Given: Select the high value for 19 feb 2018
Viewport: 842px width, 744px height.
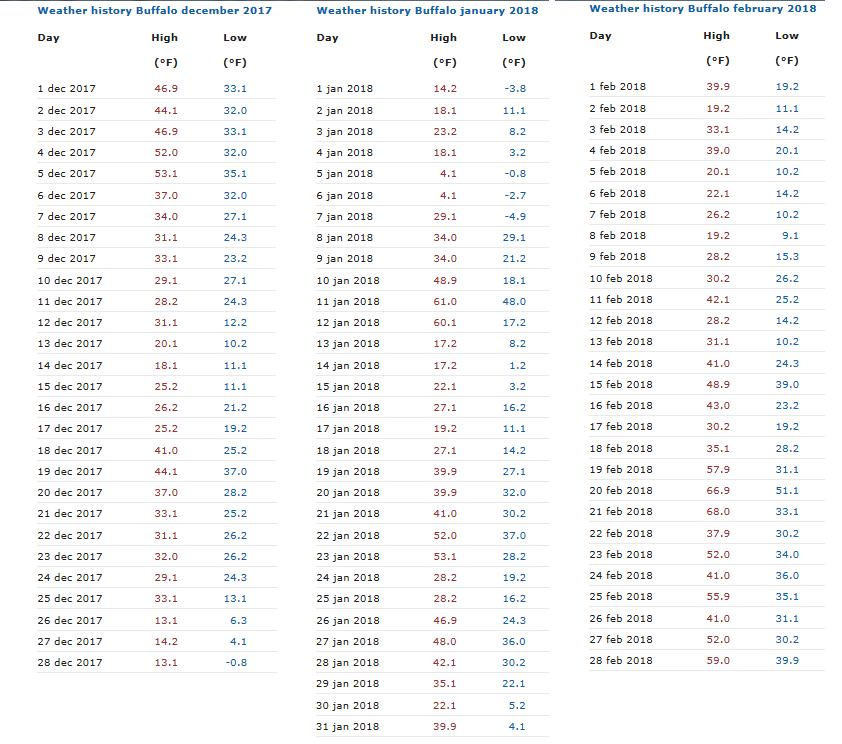Looking at the screenshot, I should pos(718,470).
